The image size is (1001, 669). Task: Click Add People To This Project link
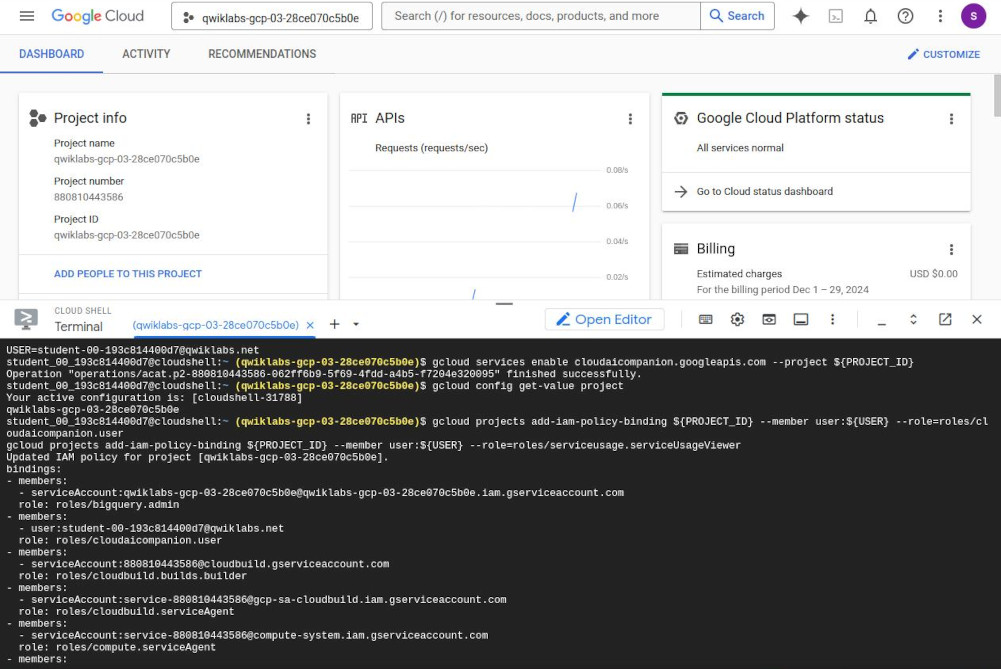tap(128, 274)
